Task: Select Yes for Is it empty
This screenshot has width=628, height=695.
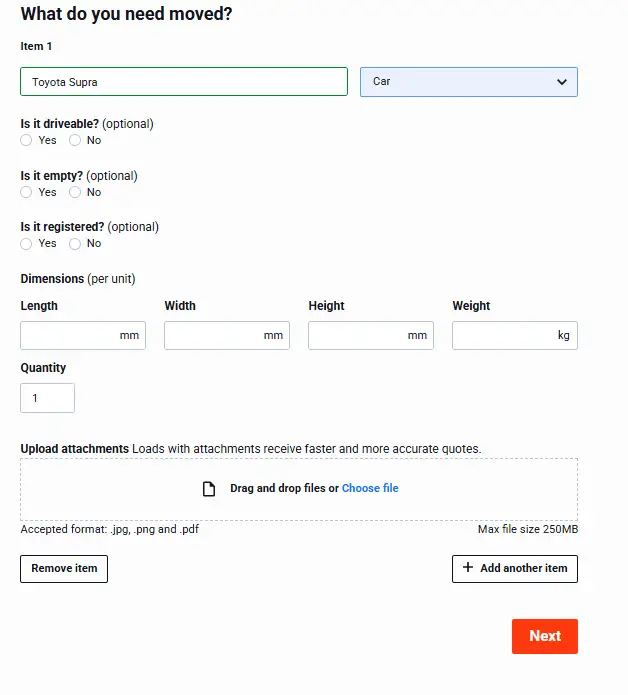Action: coord(26,192)
